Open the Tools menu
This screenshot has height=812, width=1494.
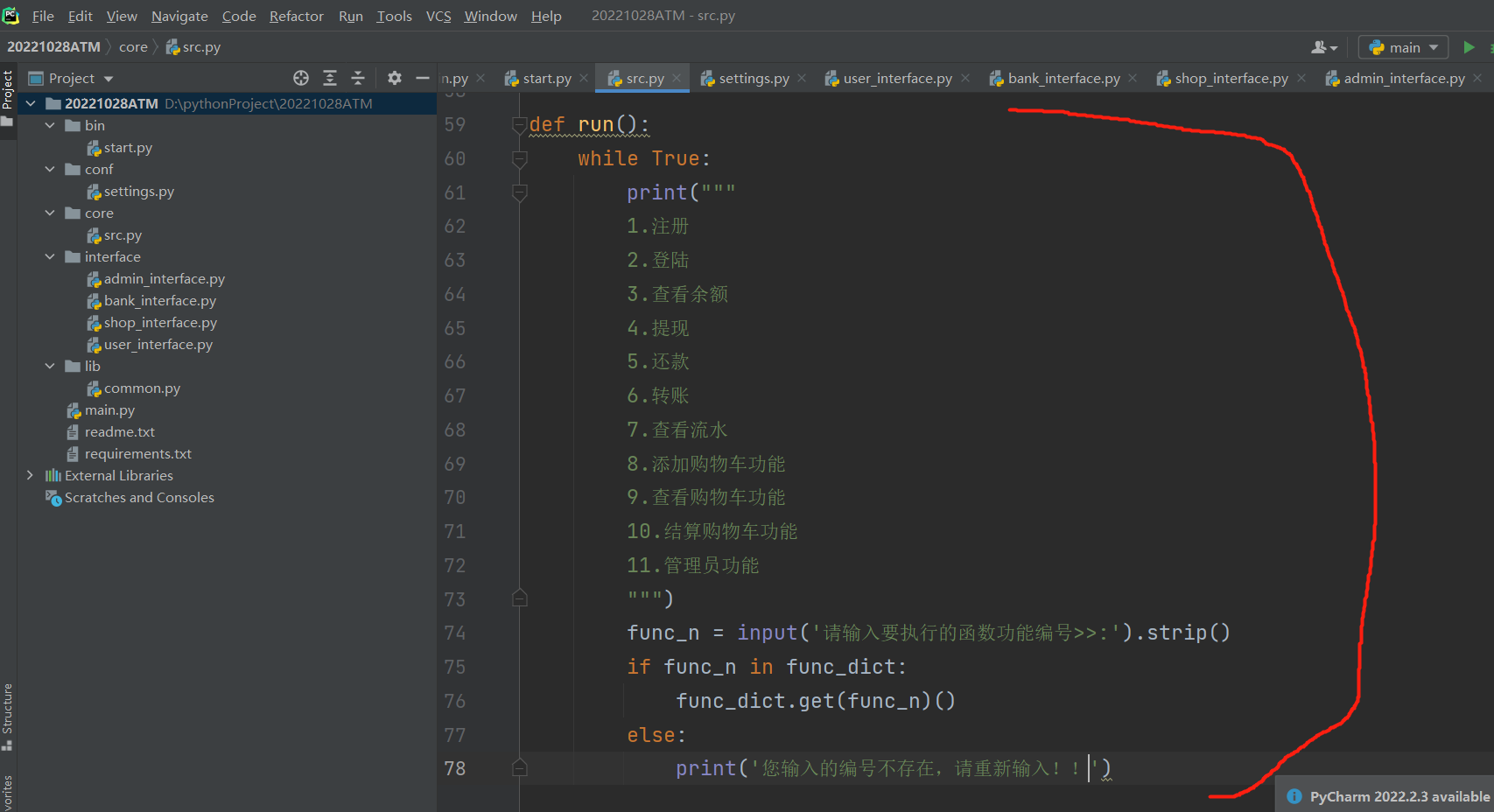(394, 16)
